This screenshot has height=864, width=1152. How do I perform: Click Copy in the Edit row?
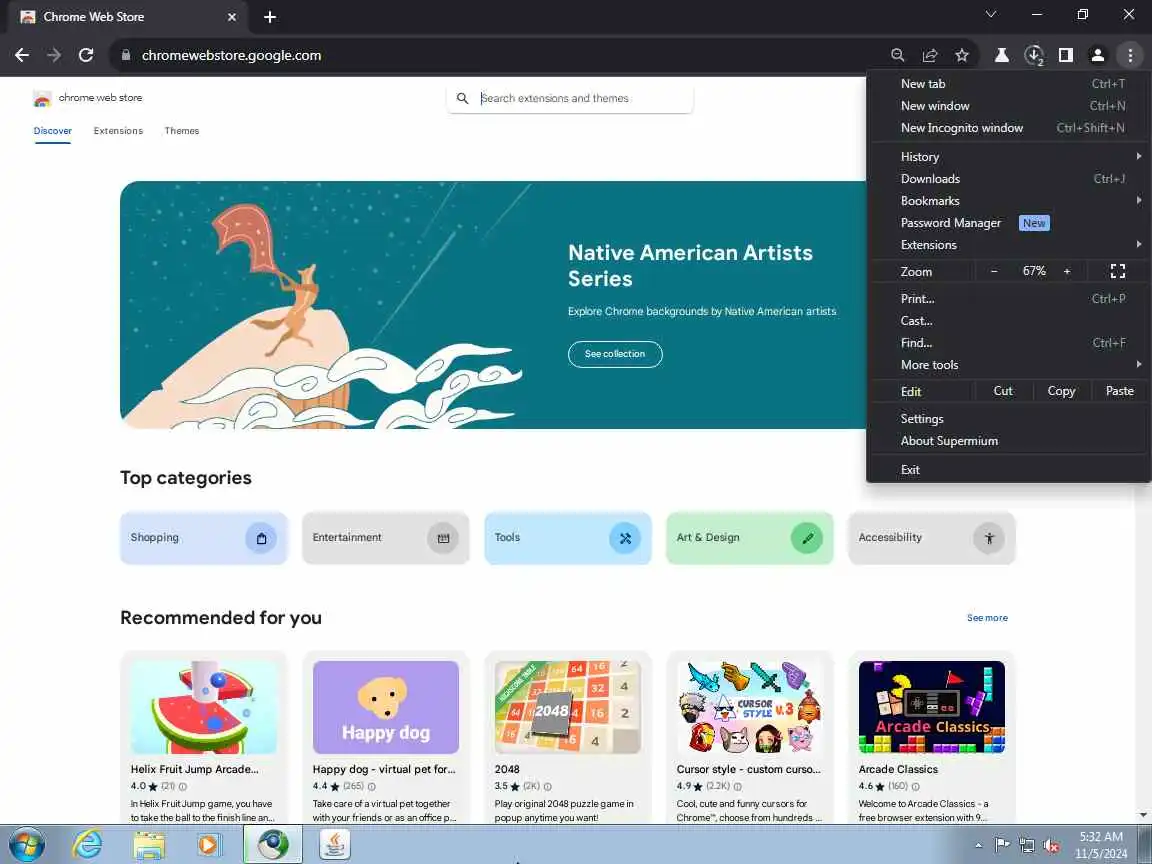(x=1061, y=391)
